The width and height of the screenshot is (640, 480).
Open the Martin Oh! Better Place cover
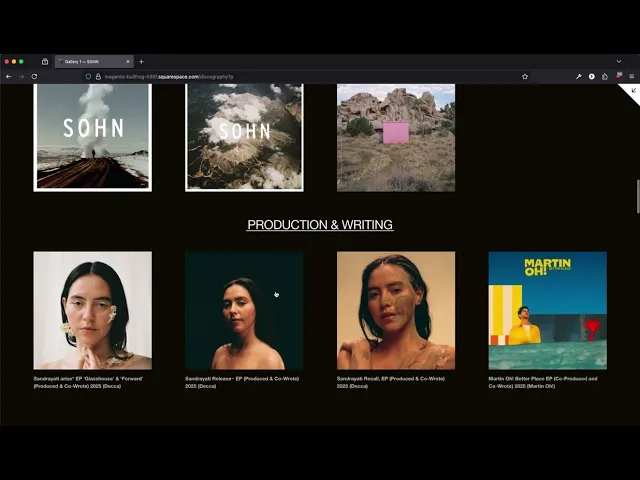[x=548, y=311]
